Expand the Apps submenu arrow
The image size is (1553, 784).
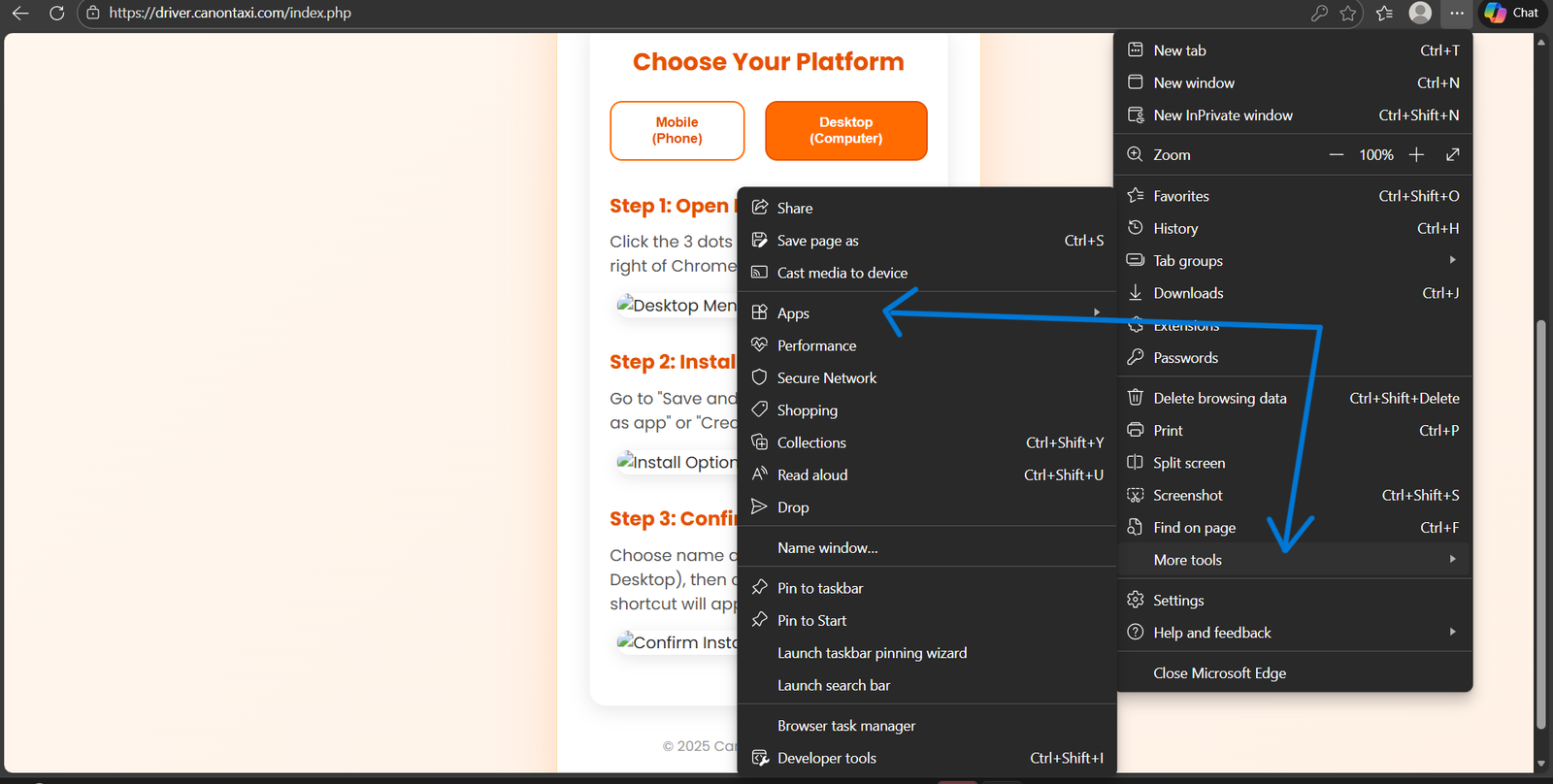pos(1097,312)
